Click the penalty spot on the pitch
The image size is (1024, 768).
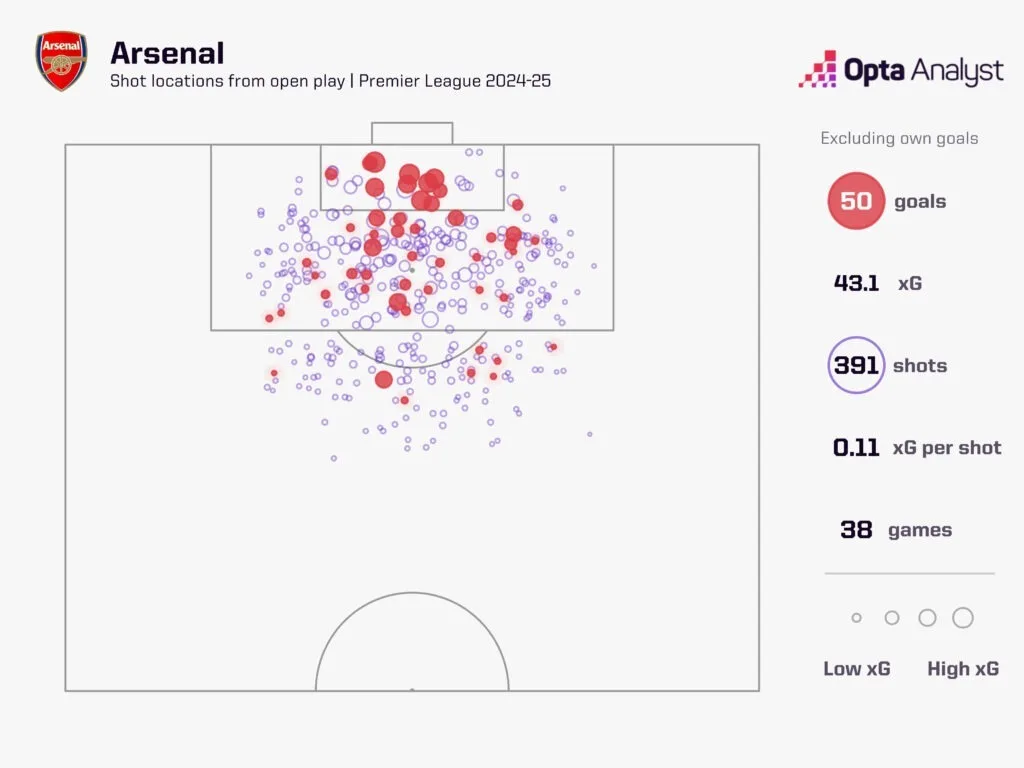[411, 270]
